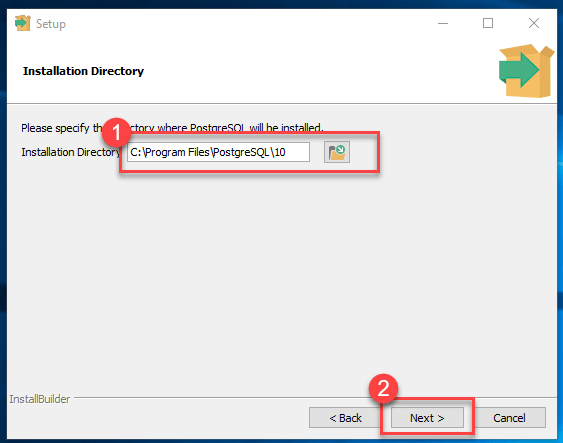
Task: Click the Setup window title text
Action: point(51,24)
